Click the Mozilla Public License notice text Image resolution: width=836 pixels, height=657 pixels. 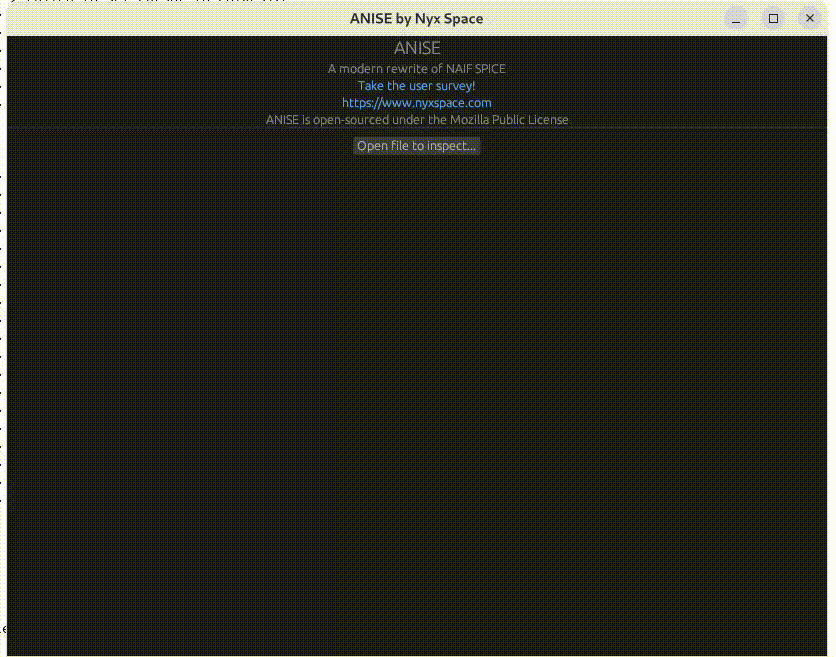pos(417,120)
